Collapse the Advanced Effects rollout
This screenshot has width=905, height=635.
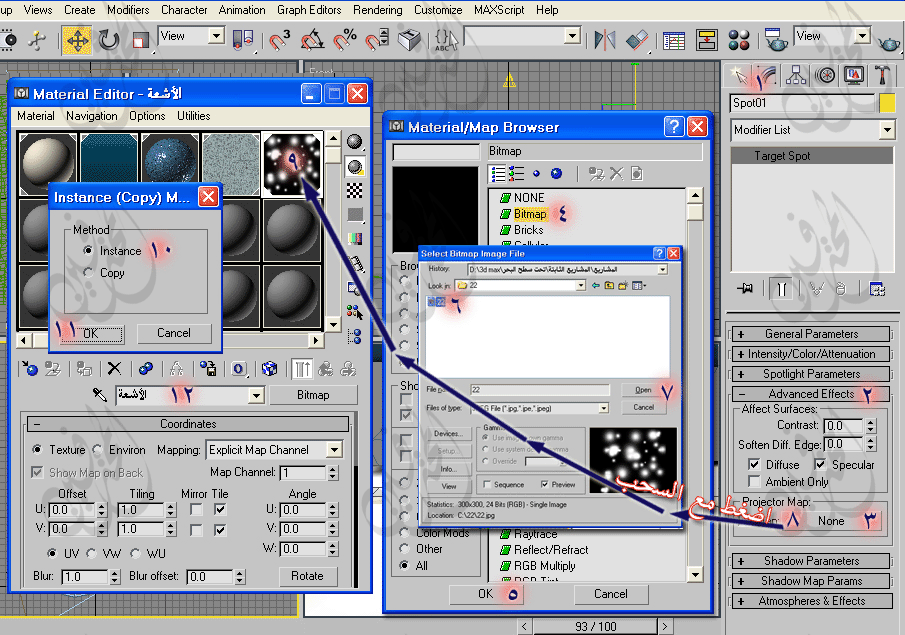[x=810, y=394]
